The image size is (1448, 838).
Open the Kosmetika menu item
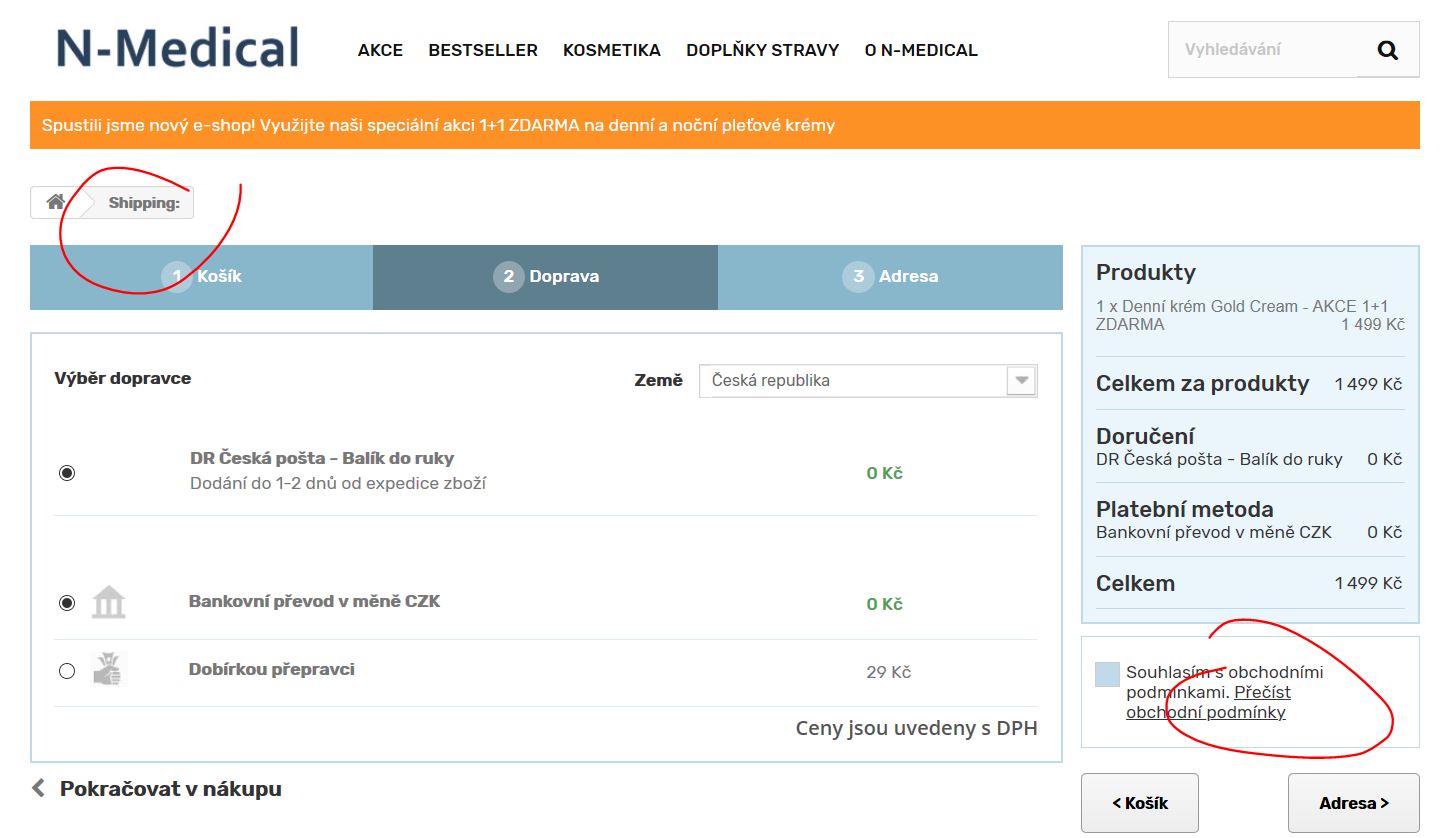point(611,50)
